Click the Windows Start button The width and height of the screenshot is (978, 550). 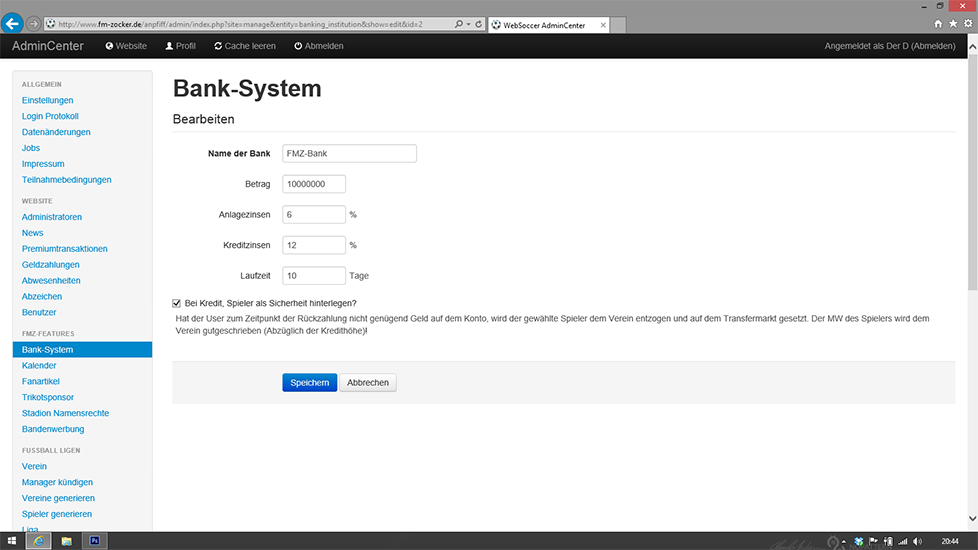(10, 541)
